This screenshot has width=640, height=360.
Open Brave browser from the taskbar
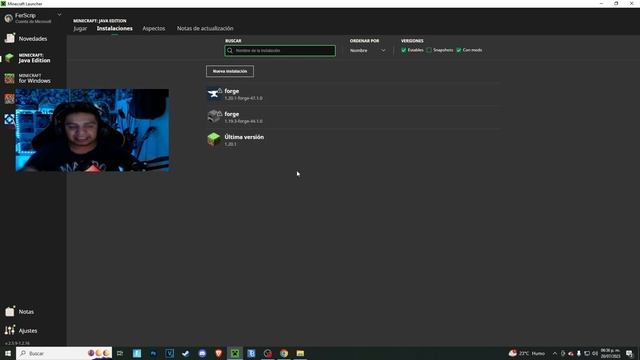point(218,353)
